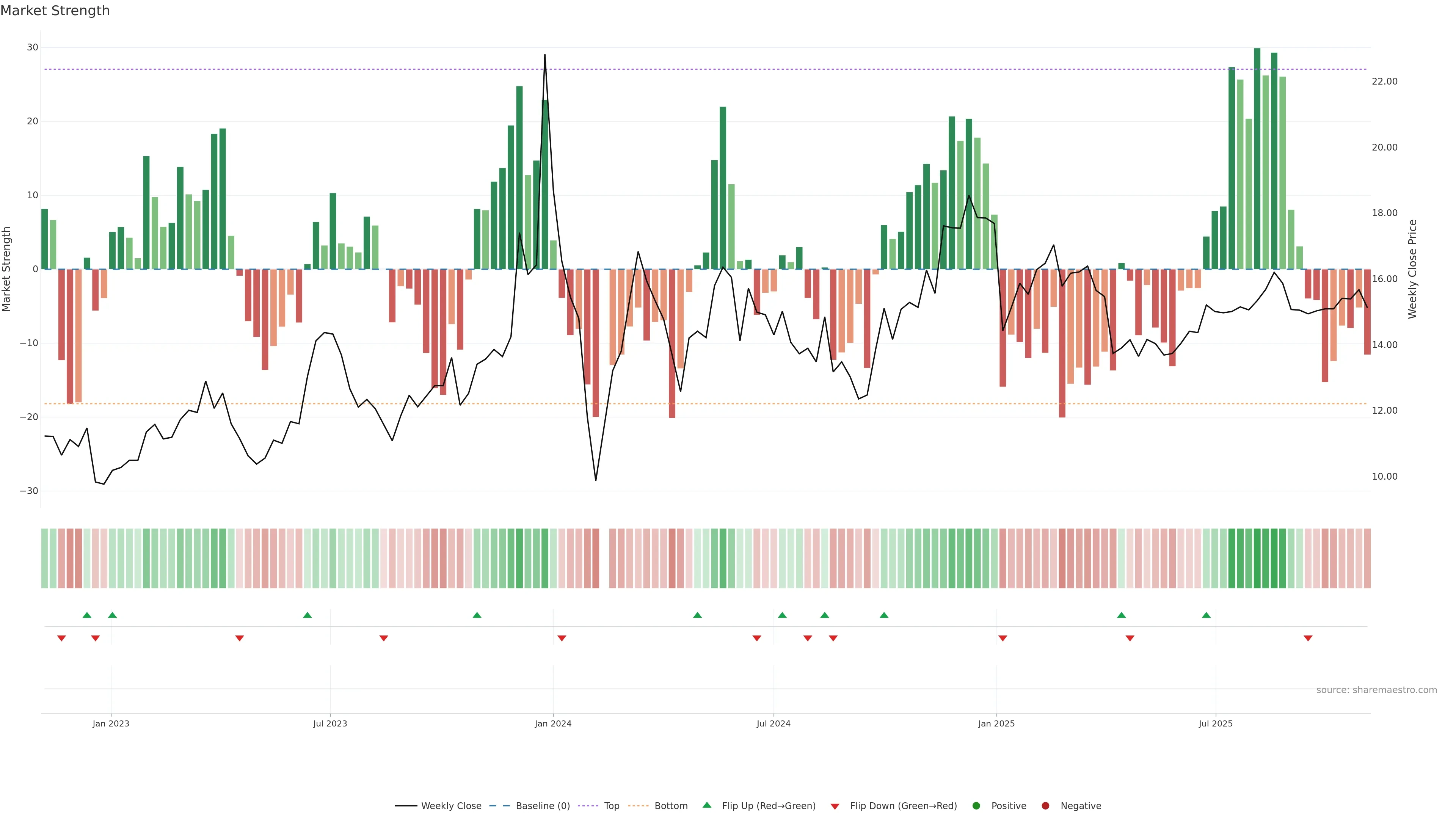The image size is (1456, 819).
Task: Click the Jan 2024 x-axis label
Action: coord(553,723)
